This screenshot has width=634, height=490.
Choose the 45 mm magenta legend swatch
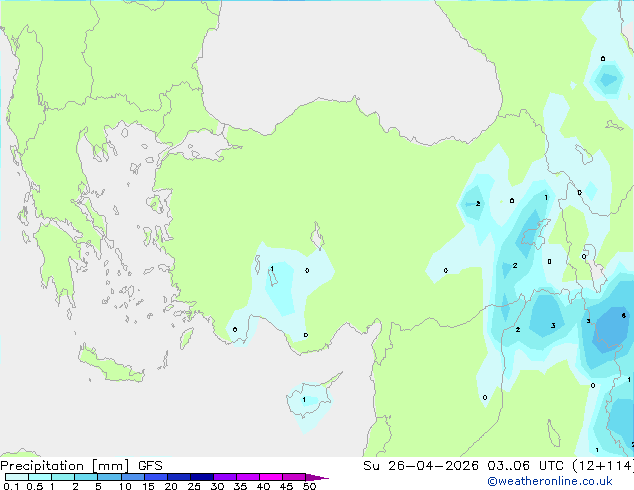[x=294, y=477]
